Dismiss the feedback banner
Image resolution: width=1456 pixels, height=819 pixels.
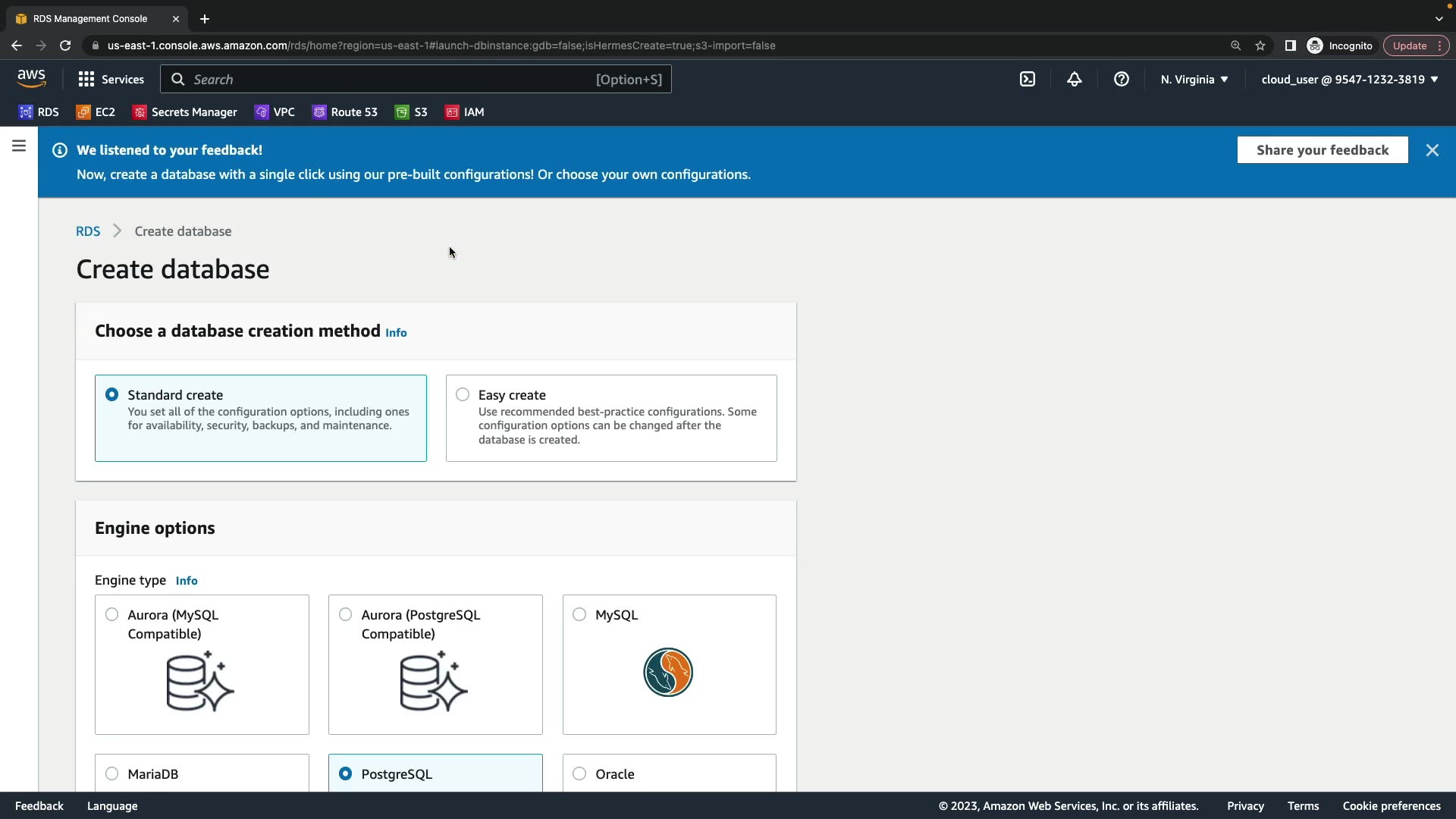(1432, 150)
